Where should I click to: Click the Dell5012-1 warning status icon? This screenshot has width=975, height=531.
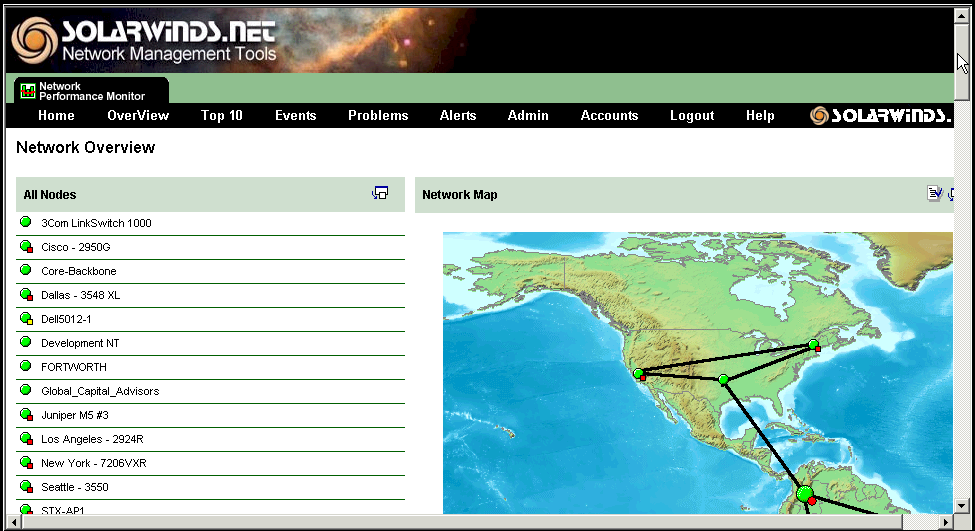26,319
